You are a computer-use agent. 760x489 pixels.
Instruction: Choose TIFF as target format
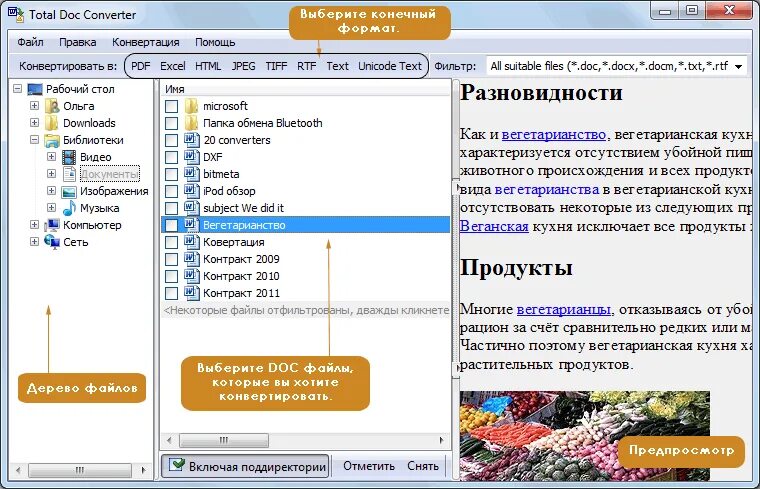point(276,66)
